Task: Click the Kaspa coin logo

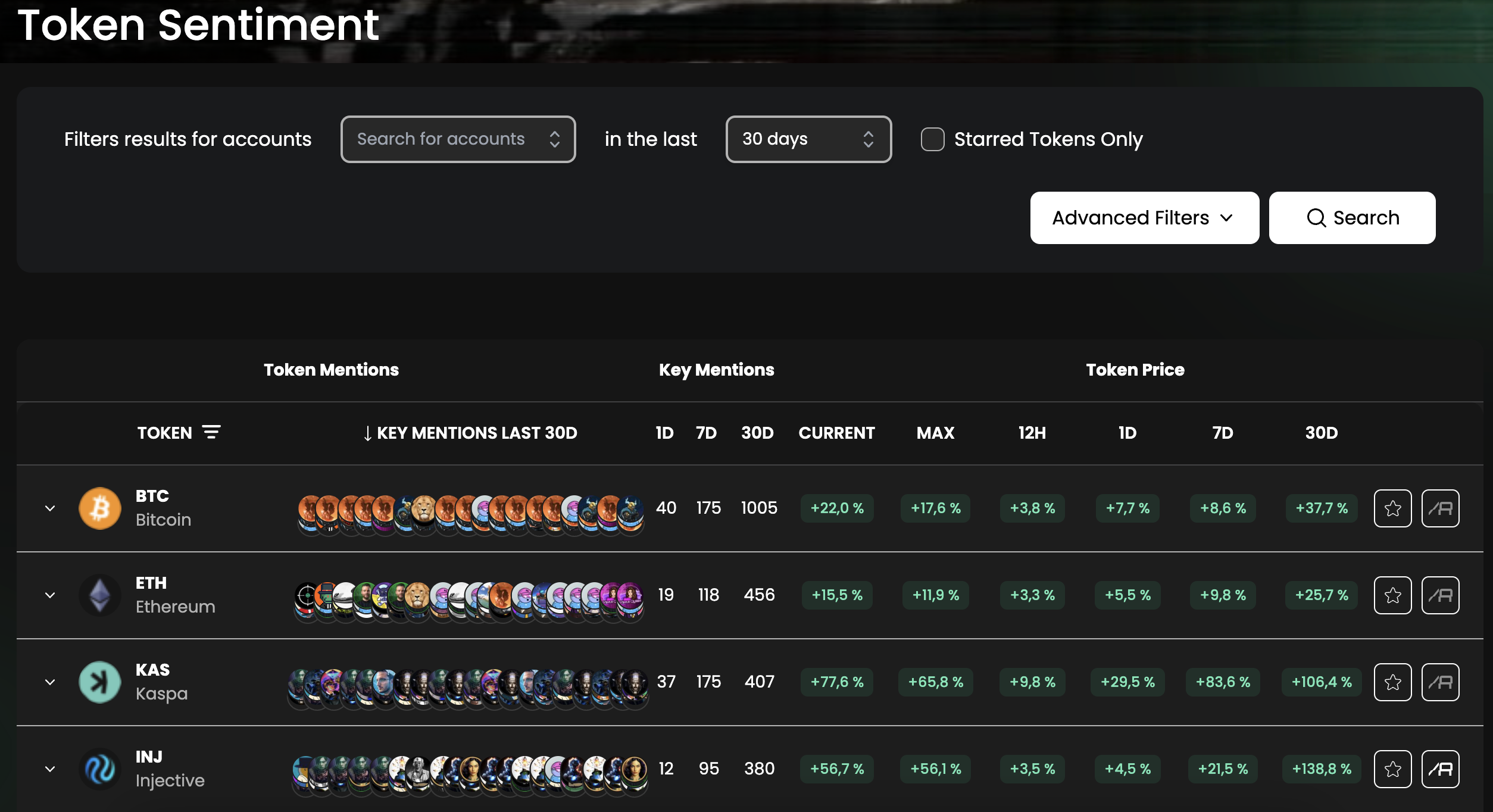Action: pos(100,682)
